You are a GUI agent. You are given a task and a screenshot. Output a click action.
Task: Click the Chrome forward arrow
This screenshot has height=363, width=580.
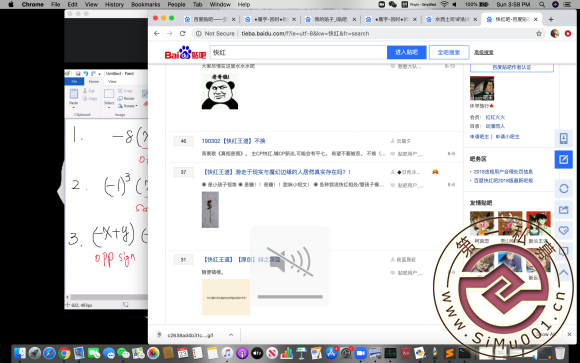point(169,34)
